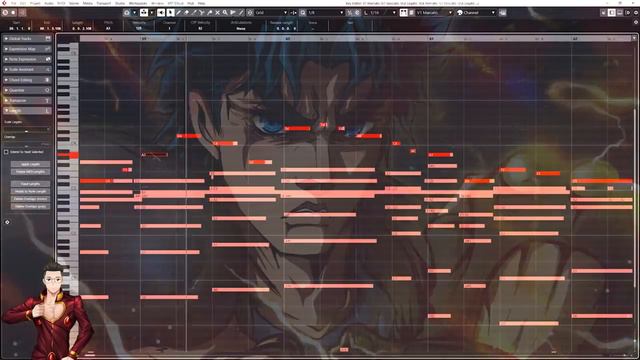Toggle Acoustic Feedback speaker
The width and height of the screenshot is (640, 360).
161,13
